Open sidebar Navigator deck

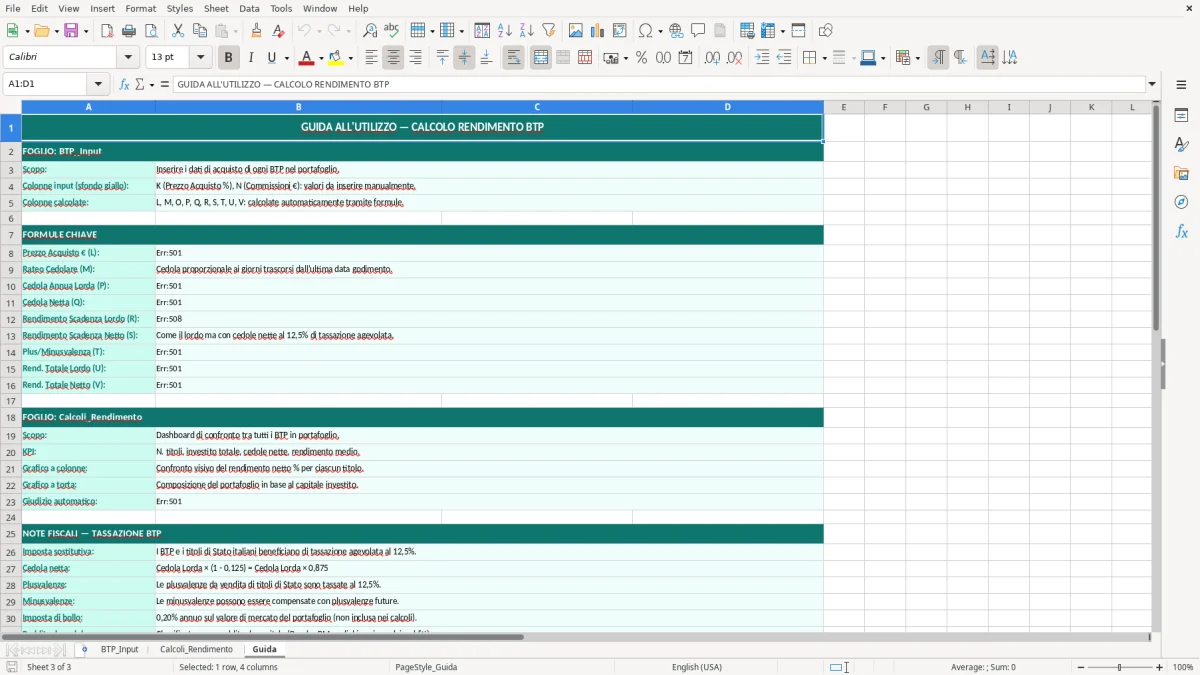(x=1181, y=202)
